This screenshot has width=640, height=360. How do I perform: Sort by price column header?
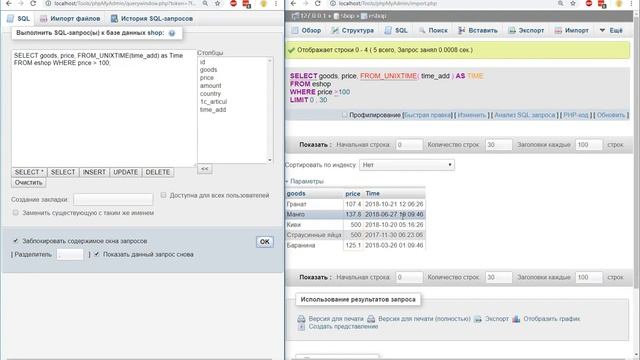(353, 193)
